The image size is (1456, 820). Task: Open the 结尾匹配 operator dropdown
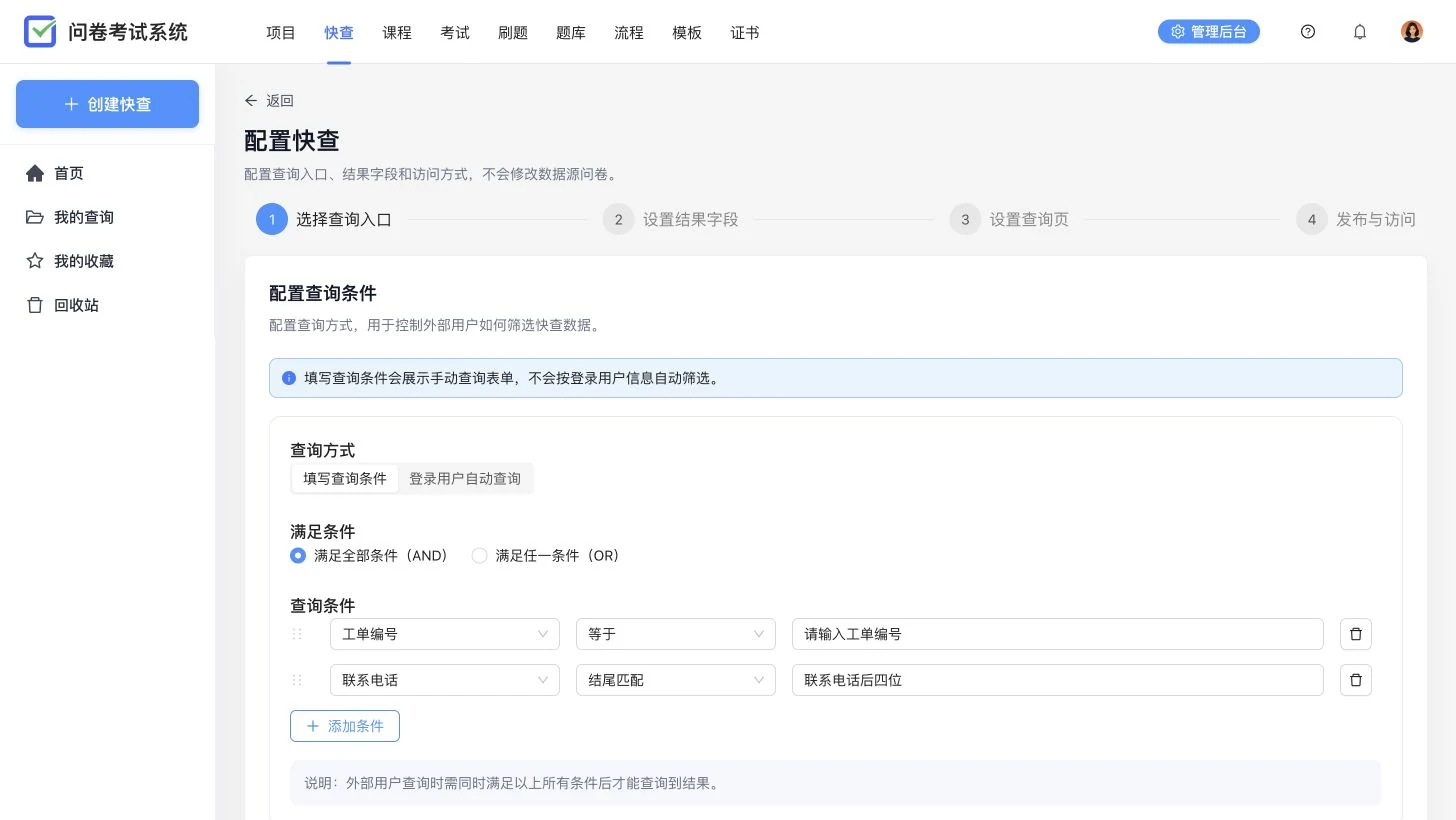[x=676, y=680]
